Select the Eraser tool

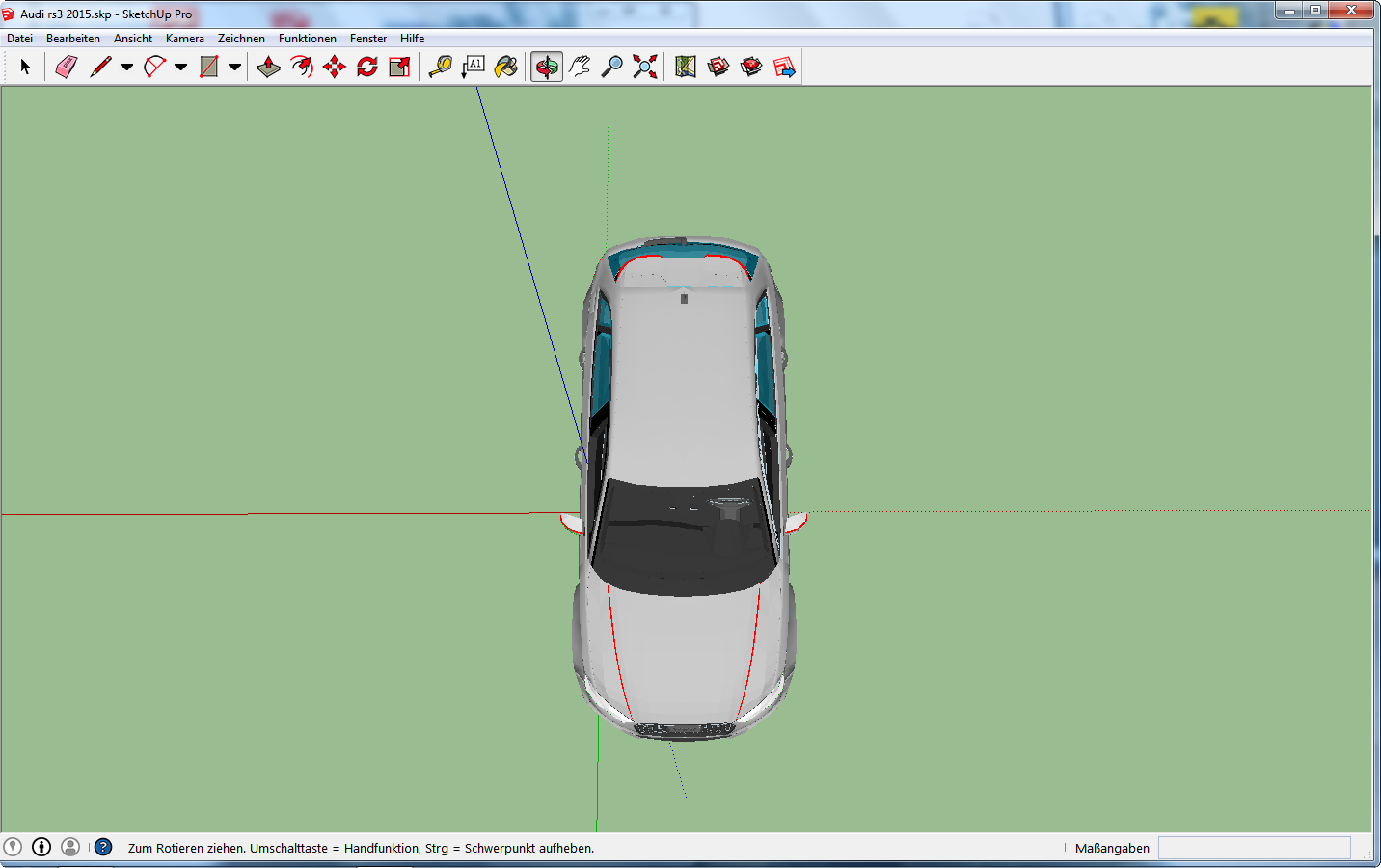tap(67, 67)
